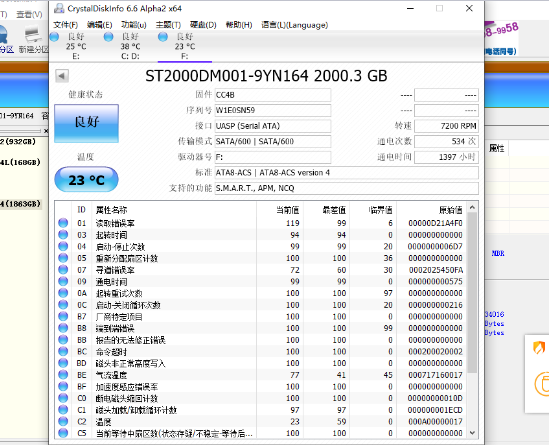Open the 主题(T) menu
Viewport: 549px width, 445px height.
[168, 25]
